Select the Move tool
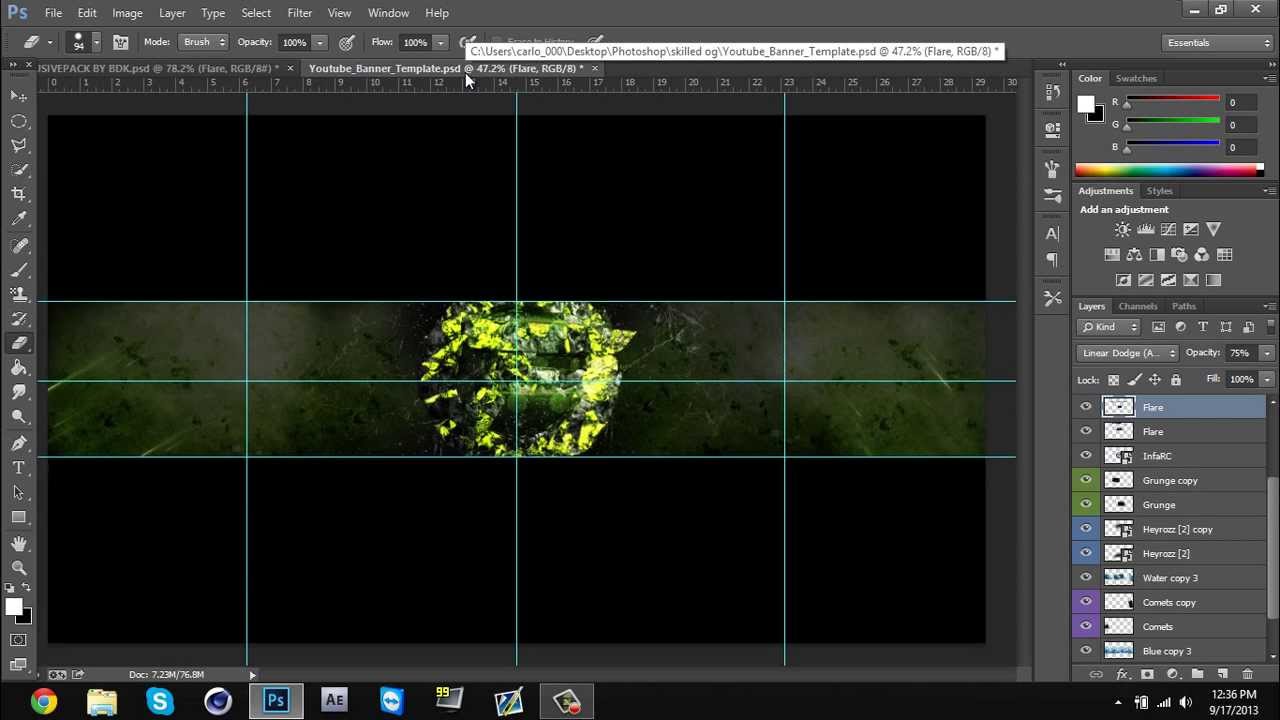Viewport: 1280px width, 720px height. click(19, 96)
